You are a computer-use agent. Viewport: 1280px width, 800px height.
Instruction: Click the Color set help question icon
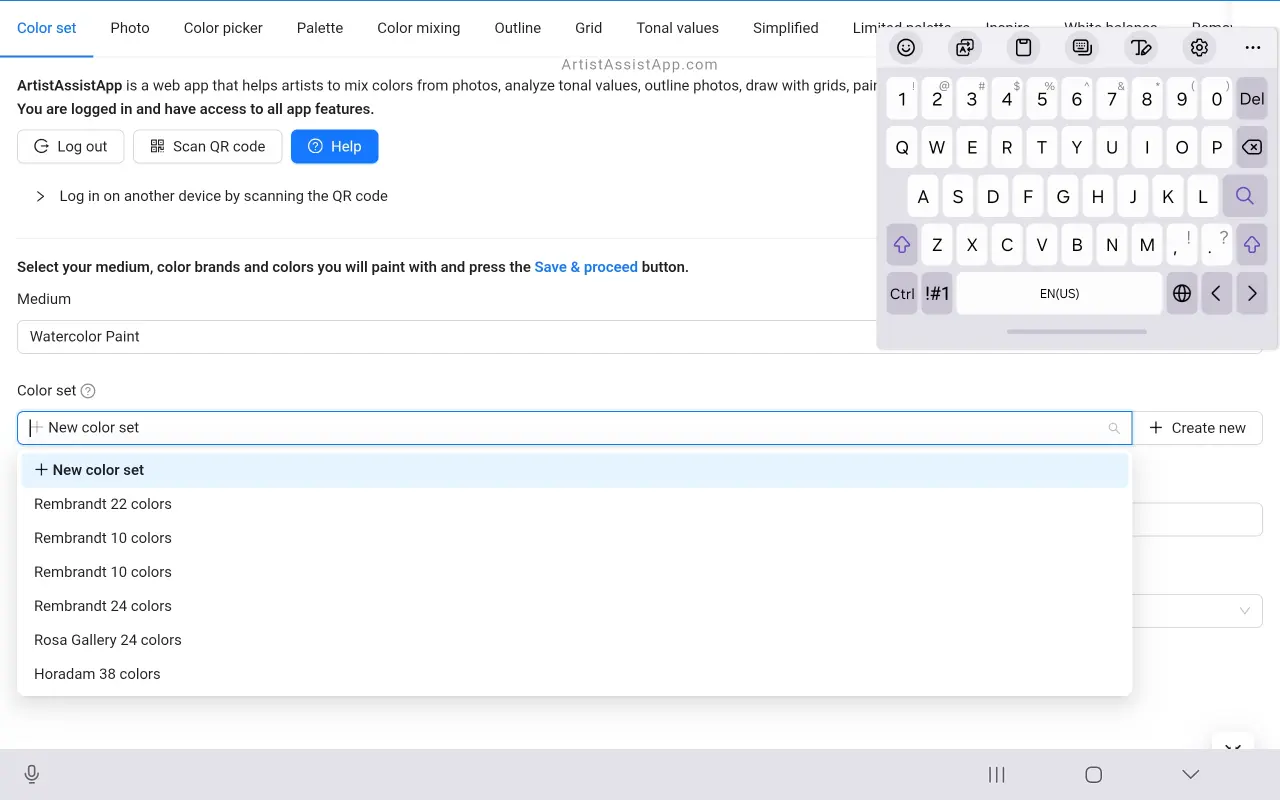point(88,391)
